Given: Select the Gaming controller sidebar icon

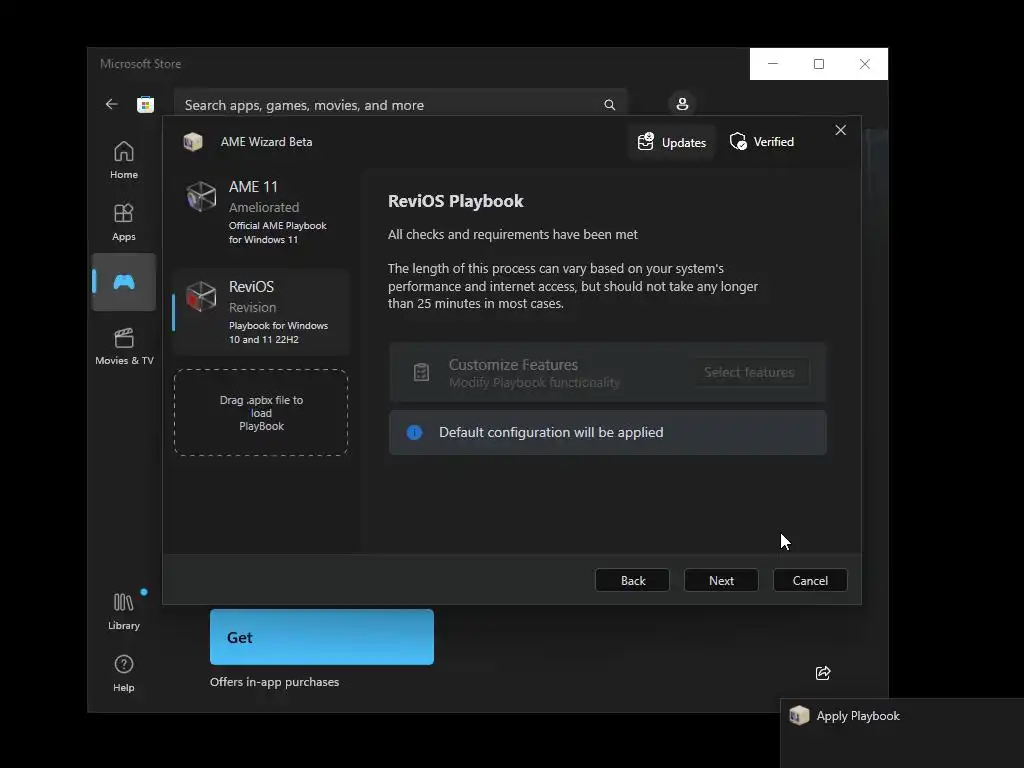Looking at the screenshot, I should [x=123, y=282].
